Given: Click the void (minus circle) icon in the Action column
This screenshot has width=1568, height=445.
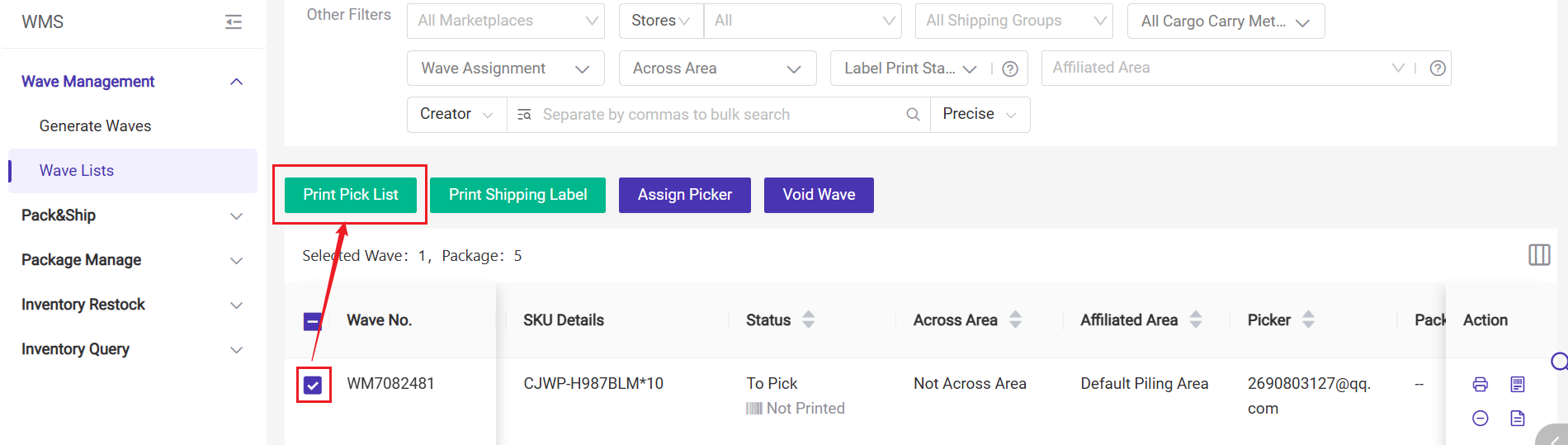Looking at the screenshot, I should coord(1480,418).
